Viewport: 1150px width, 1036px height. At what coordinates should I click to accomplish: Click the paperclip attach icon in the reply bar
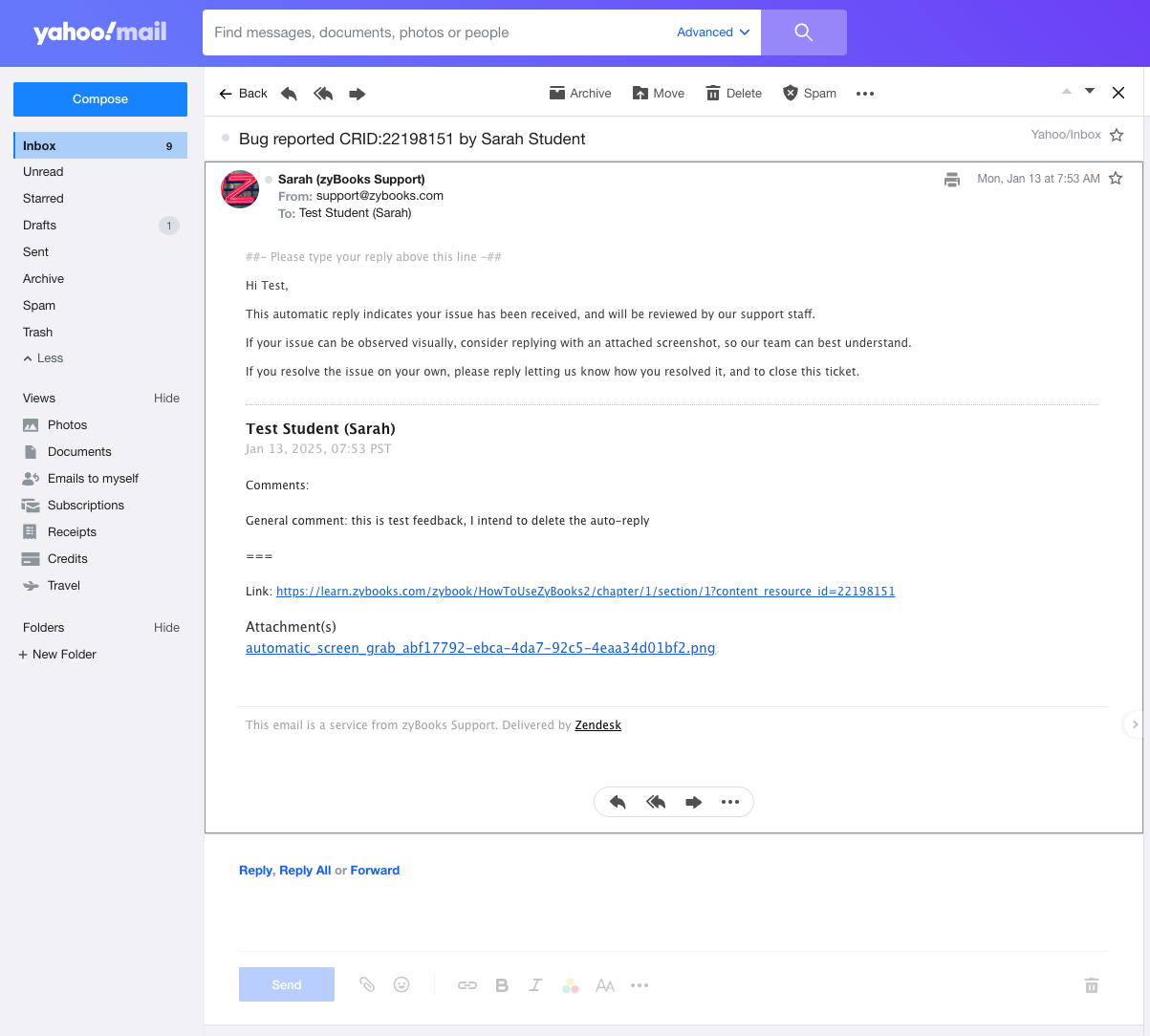click(x=367, y=984)
